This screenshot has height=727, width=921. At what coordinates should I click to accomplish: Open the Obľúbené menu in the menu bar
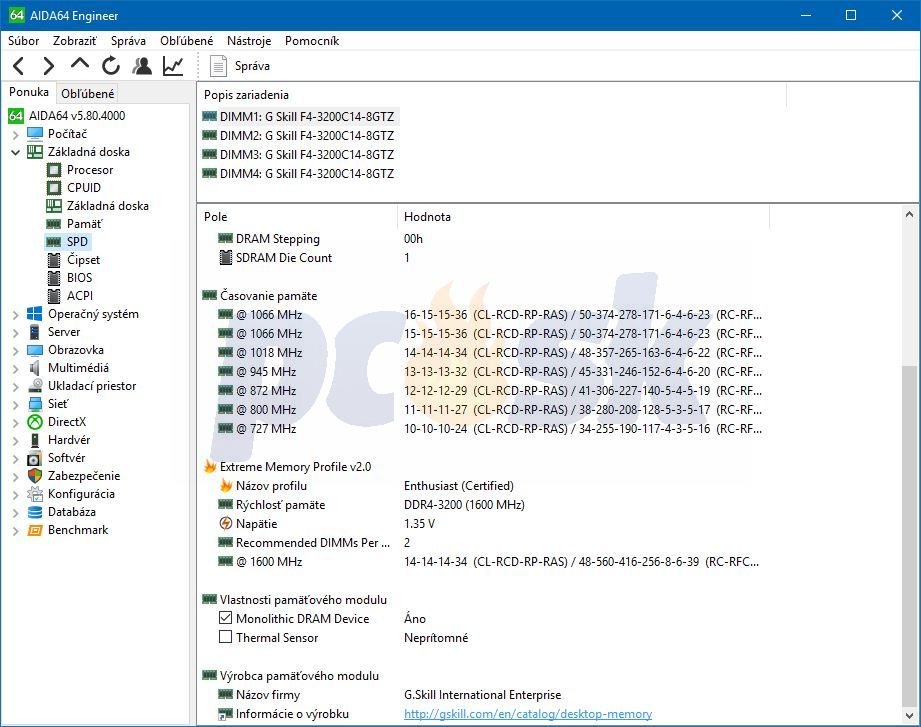(x=186, y=41)
